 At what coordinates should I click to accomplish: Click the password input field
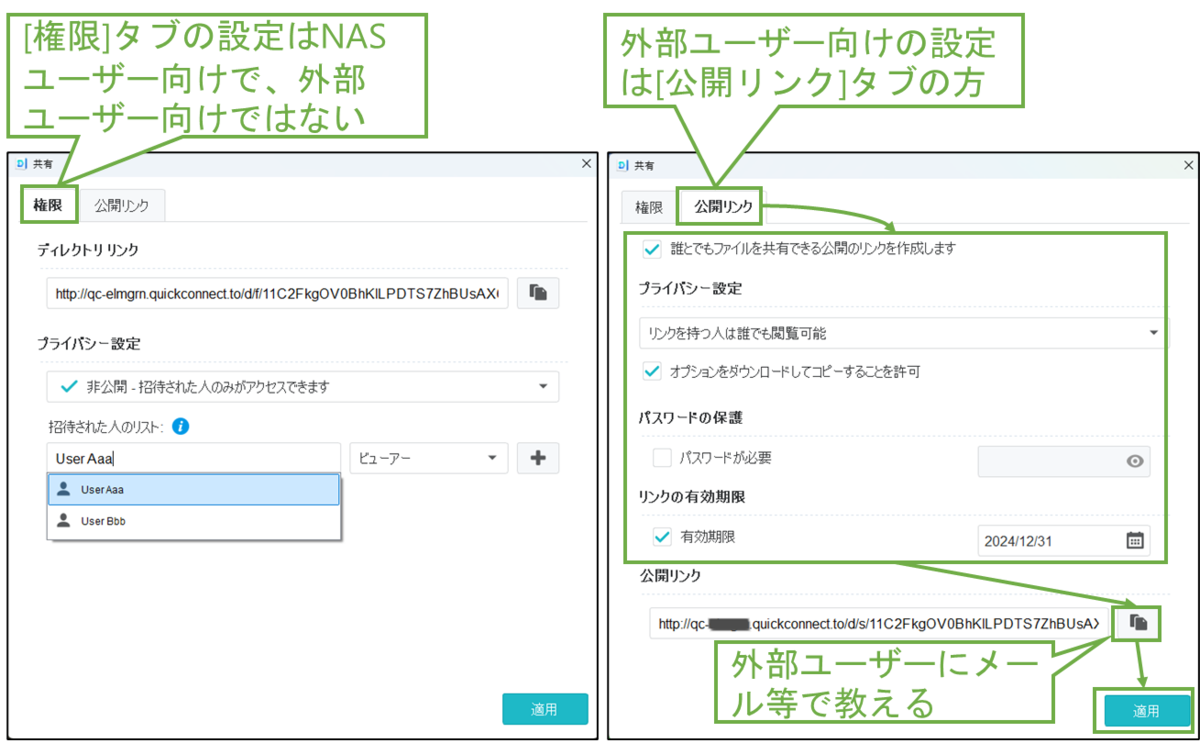coord(1063,461)
